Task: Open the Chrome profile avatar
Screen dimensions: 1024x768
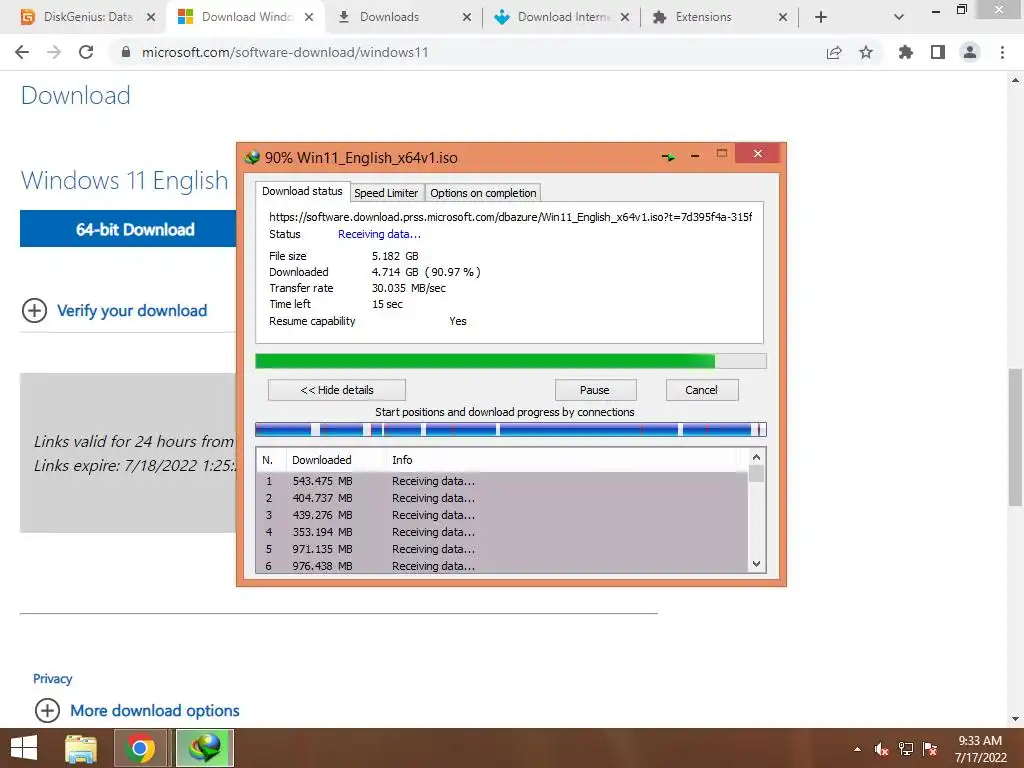Action: [970, 52]
